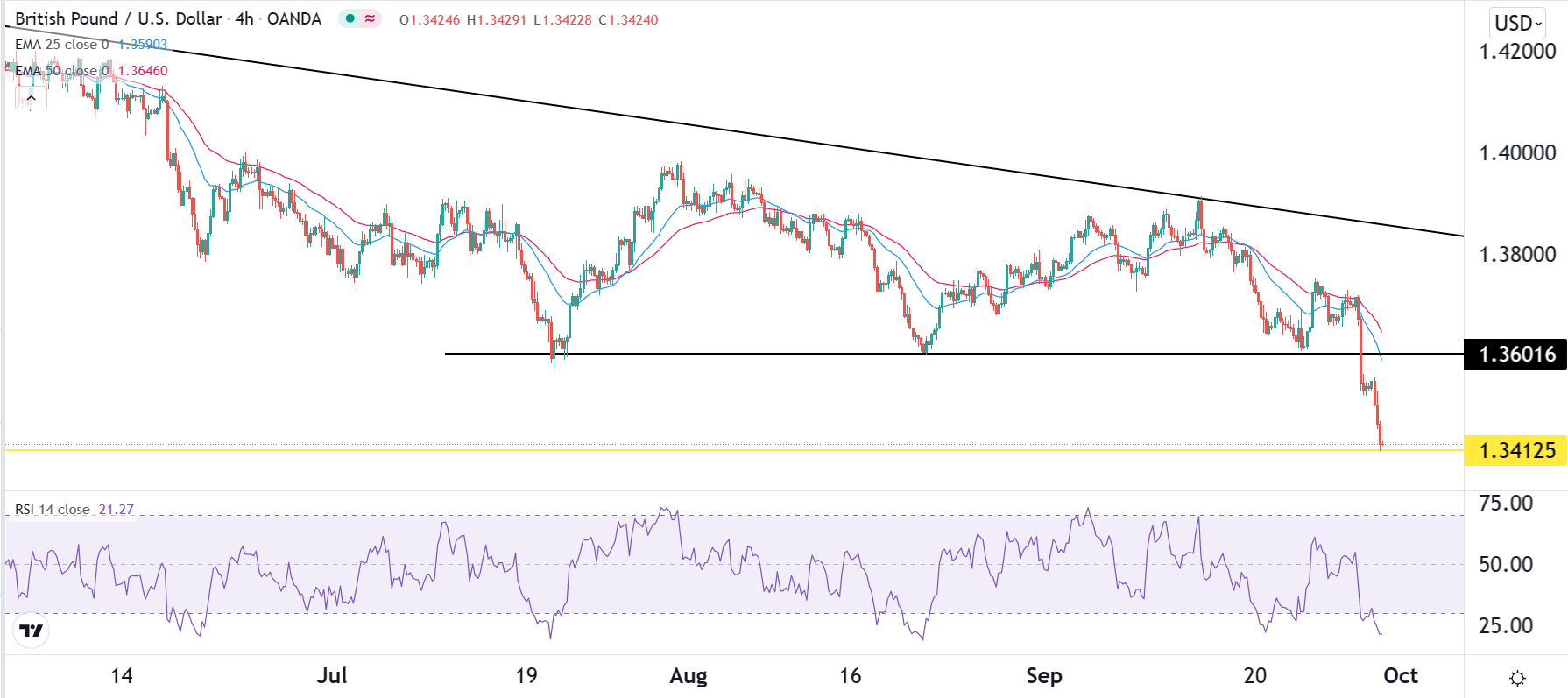This screenshot has width=1568, height=698.
Task: Click the EMA 50 value 1.36460
Action: coord(143,71)
